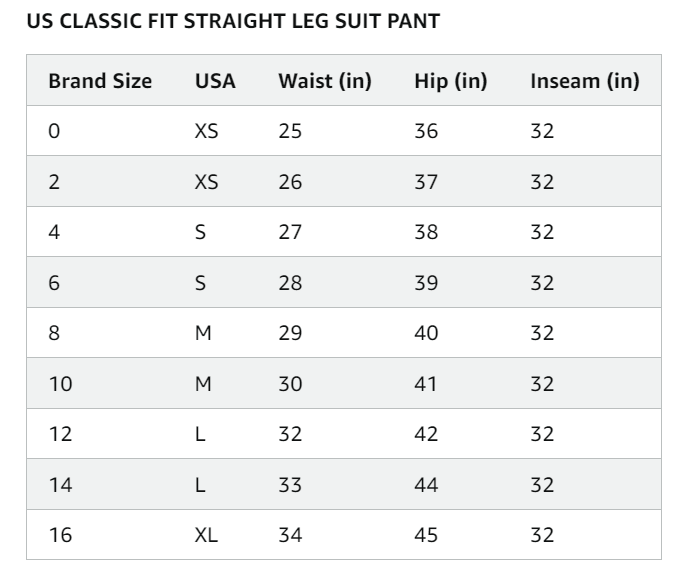Screen dimensions: 688x588
Task: Click the waist value 26
Action: point(290,182)
